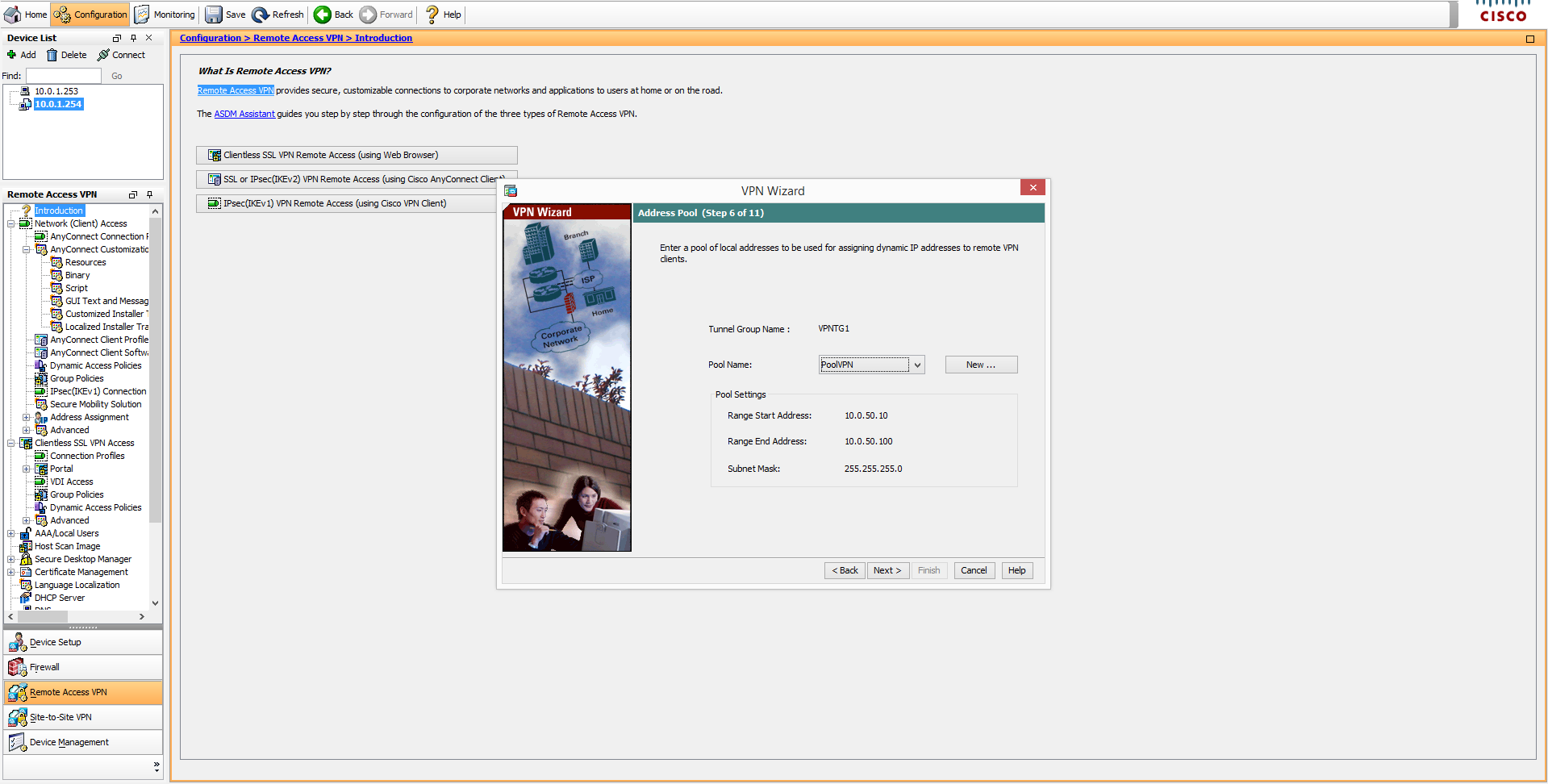Click the Forward arrow icon
The width and height of the screenshot is (1548, 784).
368,15
